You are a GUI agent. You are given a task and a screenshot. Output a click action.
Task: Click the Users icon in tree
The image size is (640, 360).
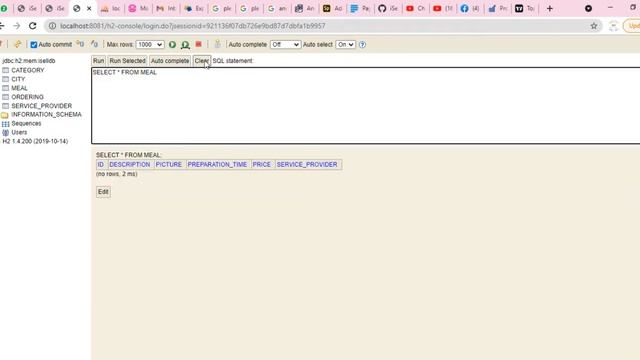(5, 133)
